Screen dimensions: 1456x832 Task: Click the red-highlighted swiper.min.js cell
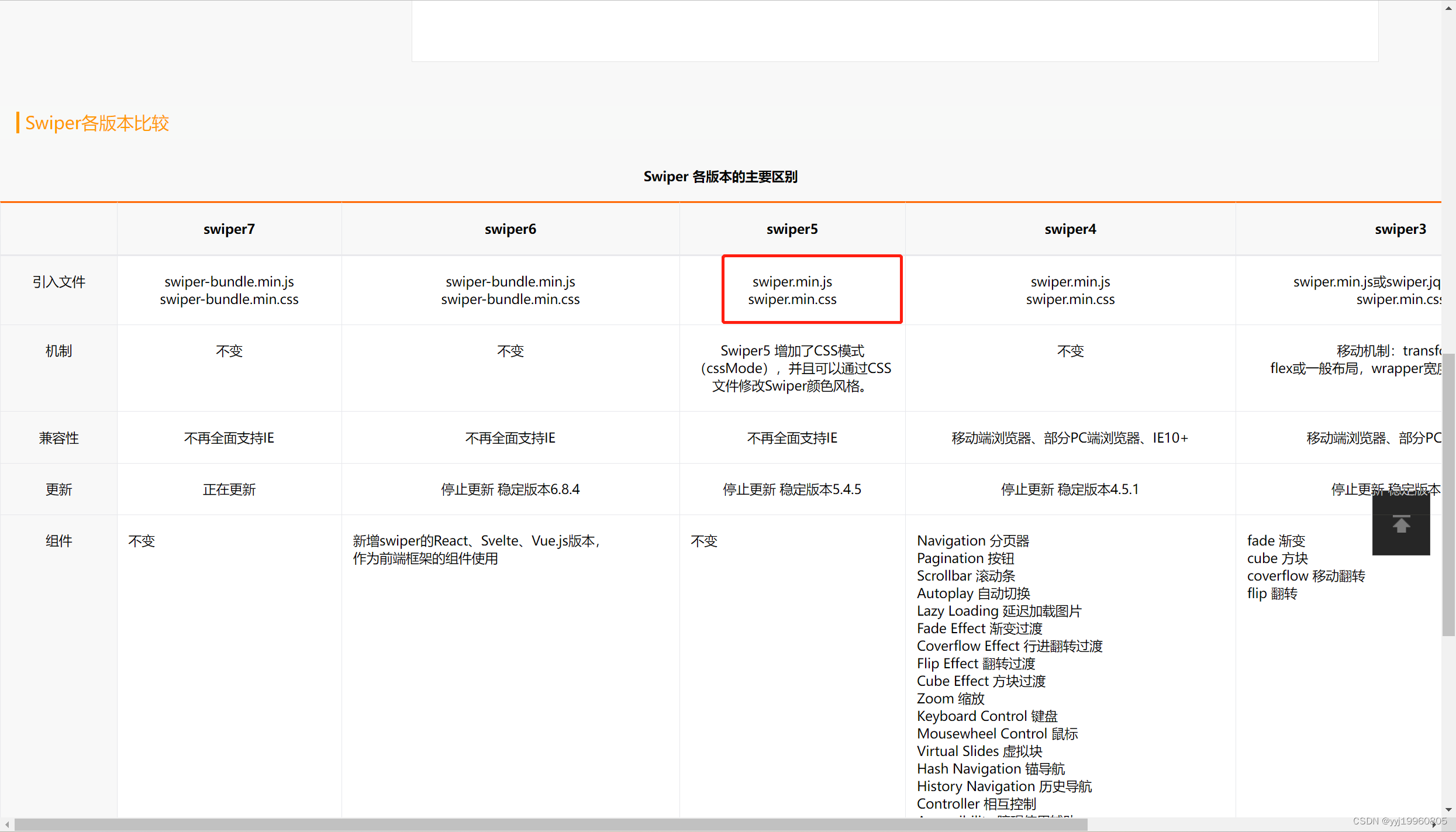pyautogui.click(x=812, y=289)
